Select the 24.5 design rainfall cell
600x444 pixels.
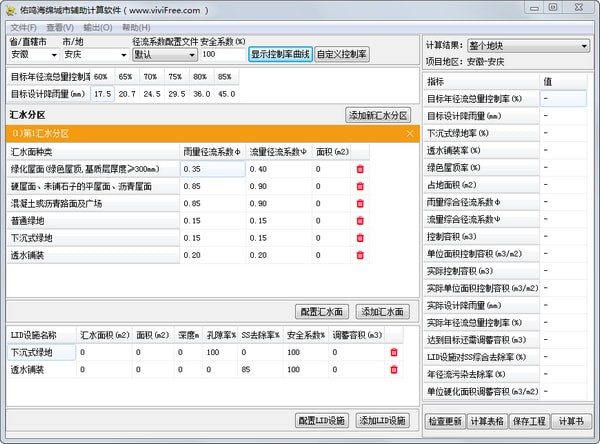click(x=152, y=94)
